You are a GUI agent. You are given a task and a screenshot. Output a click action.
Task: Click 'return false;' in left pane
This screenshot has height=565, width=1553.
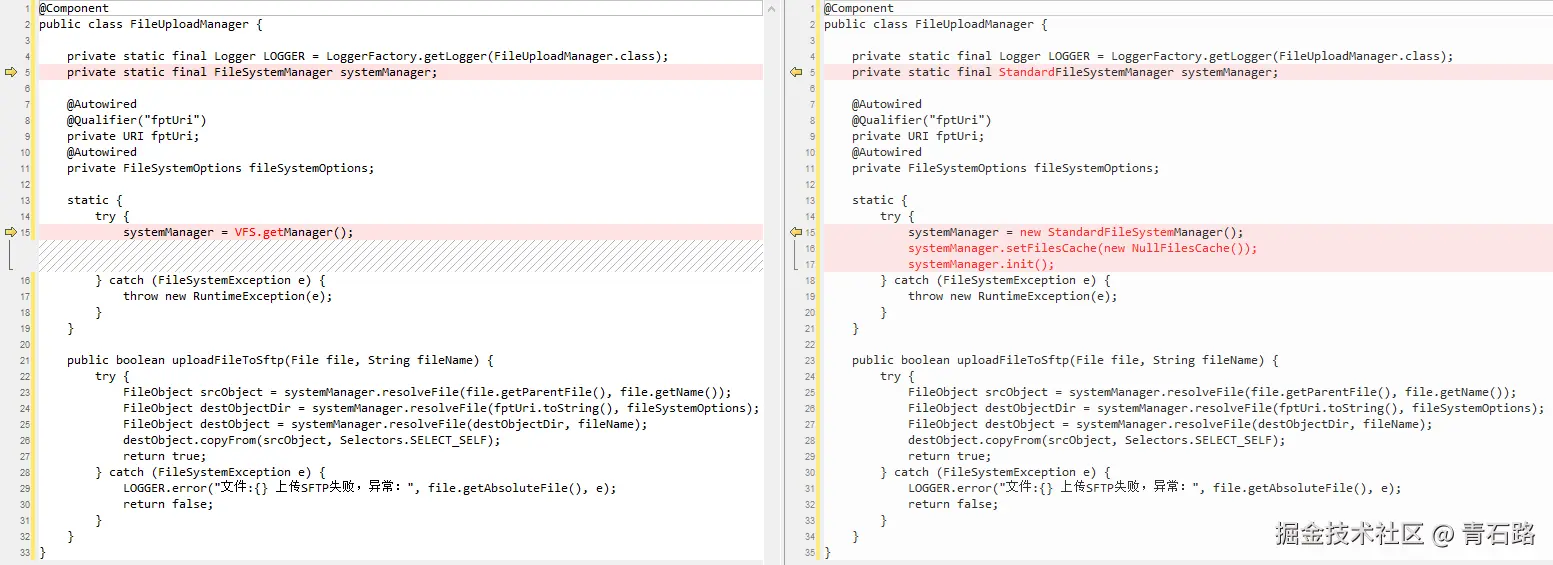point(168,504)
